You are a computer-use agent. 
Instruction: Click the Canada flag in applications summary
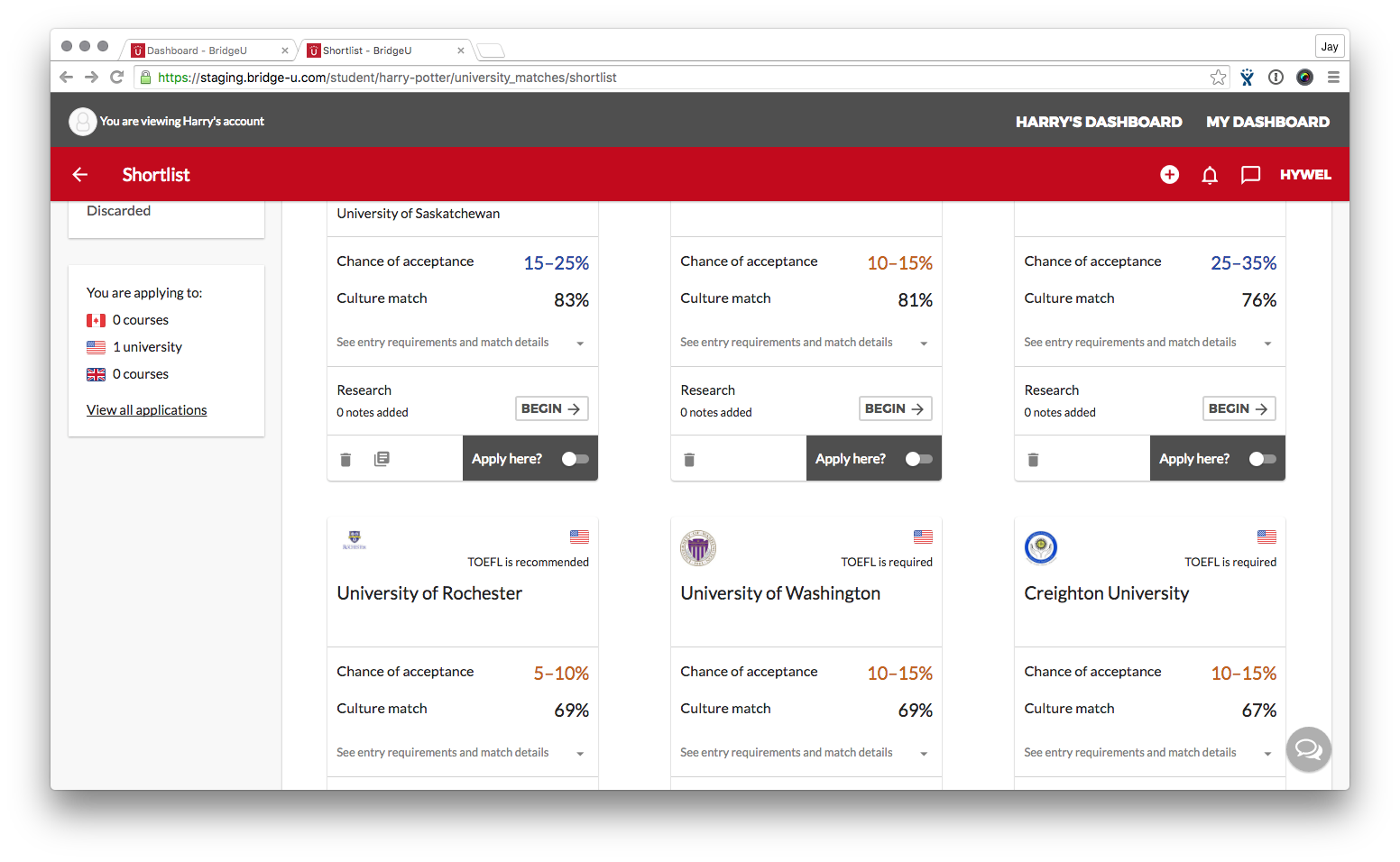tap(96, 320)
